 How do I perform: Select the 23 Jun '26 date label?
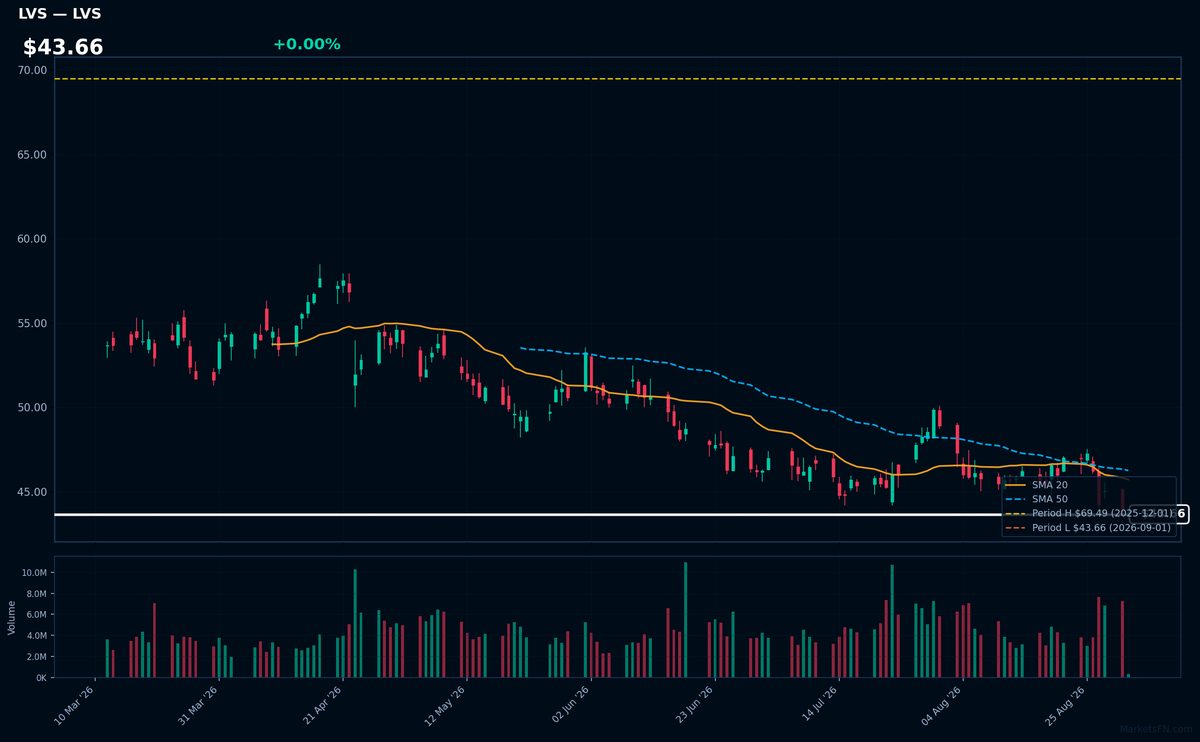click(x=694, y=704)
